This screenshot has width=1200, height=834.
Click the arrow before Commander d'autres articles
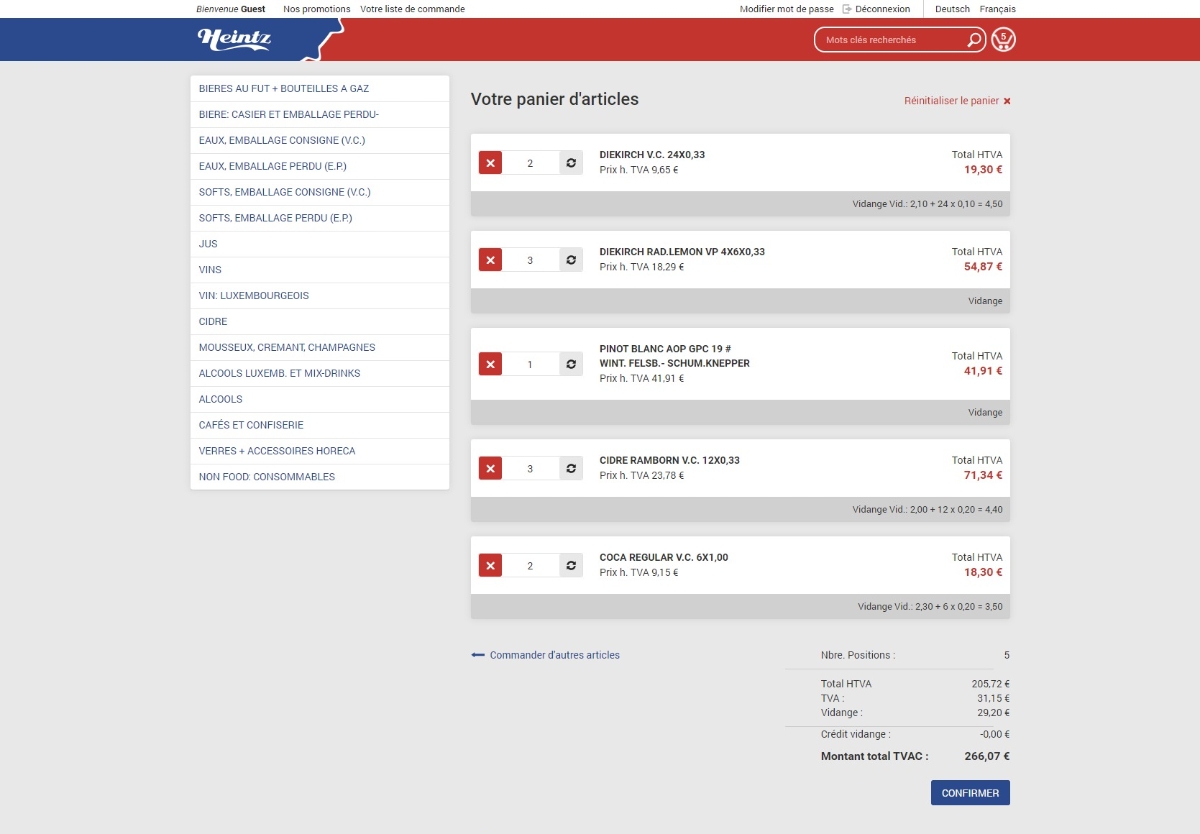click(x=478, y=656)
